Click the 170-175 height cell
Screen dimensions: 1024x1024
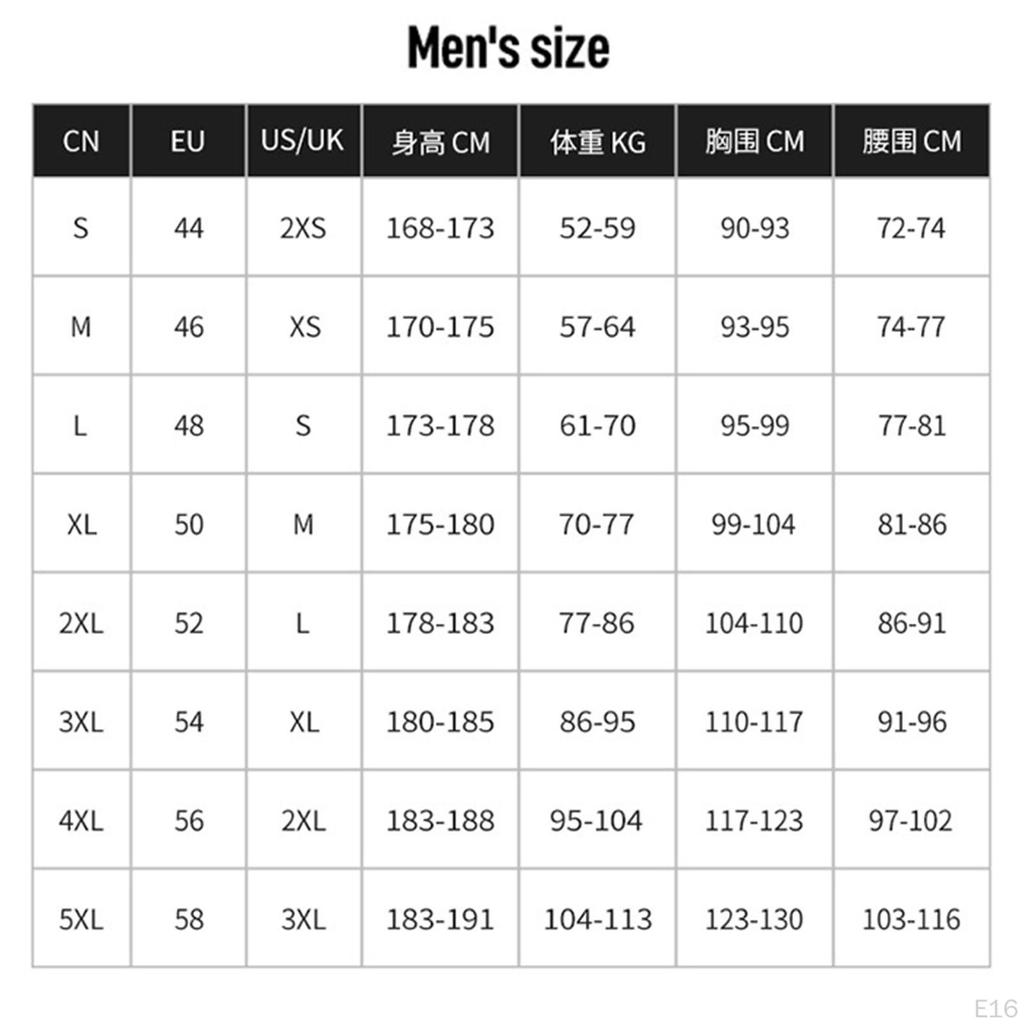440,327
